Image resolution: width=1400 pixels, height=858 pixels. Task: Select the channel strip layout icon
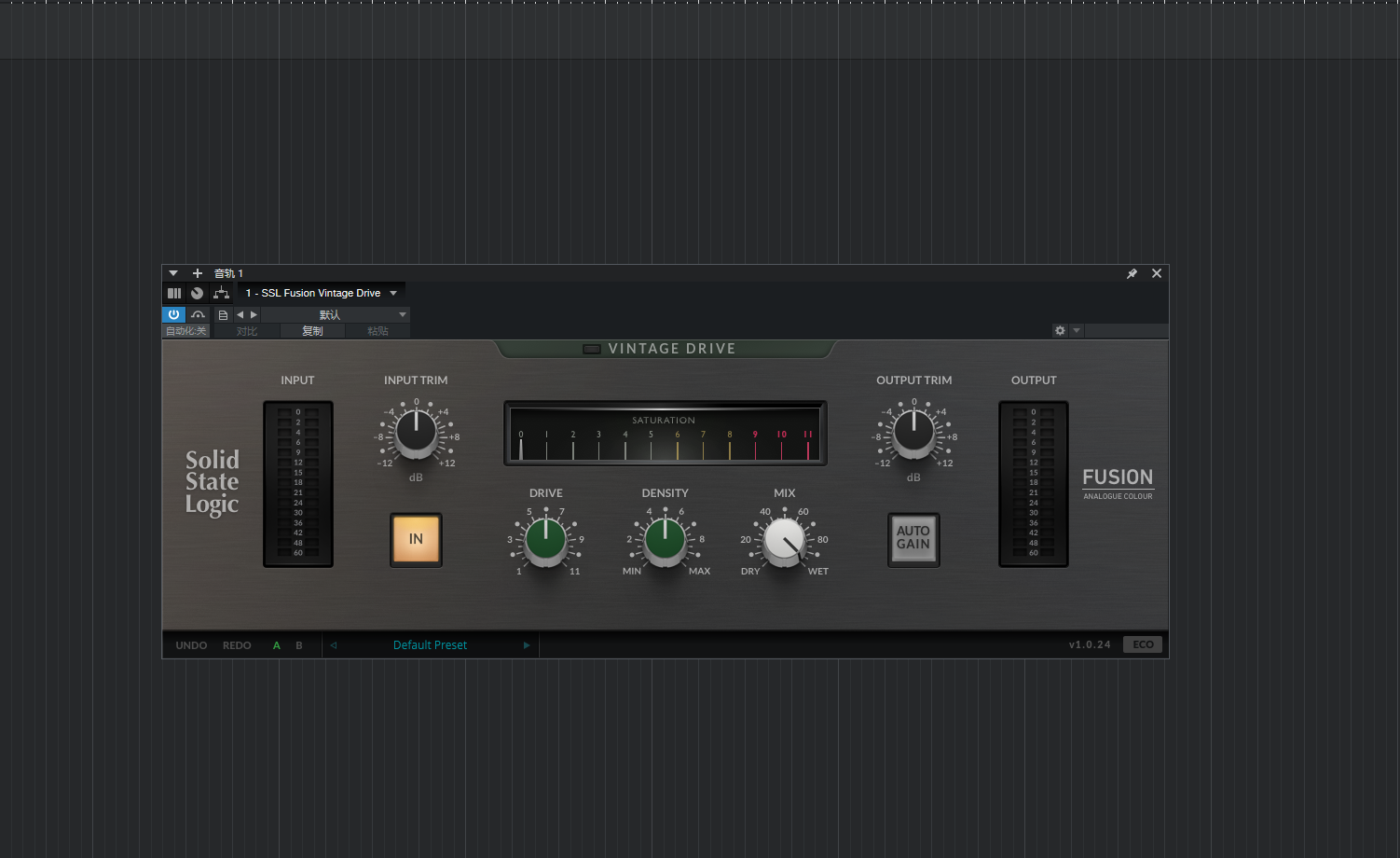(174, 293)
